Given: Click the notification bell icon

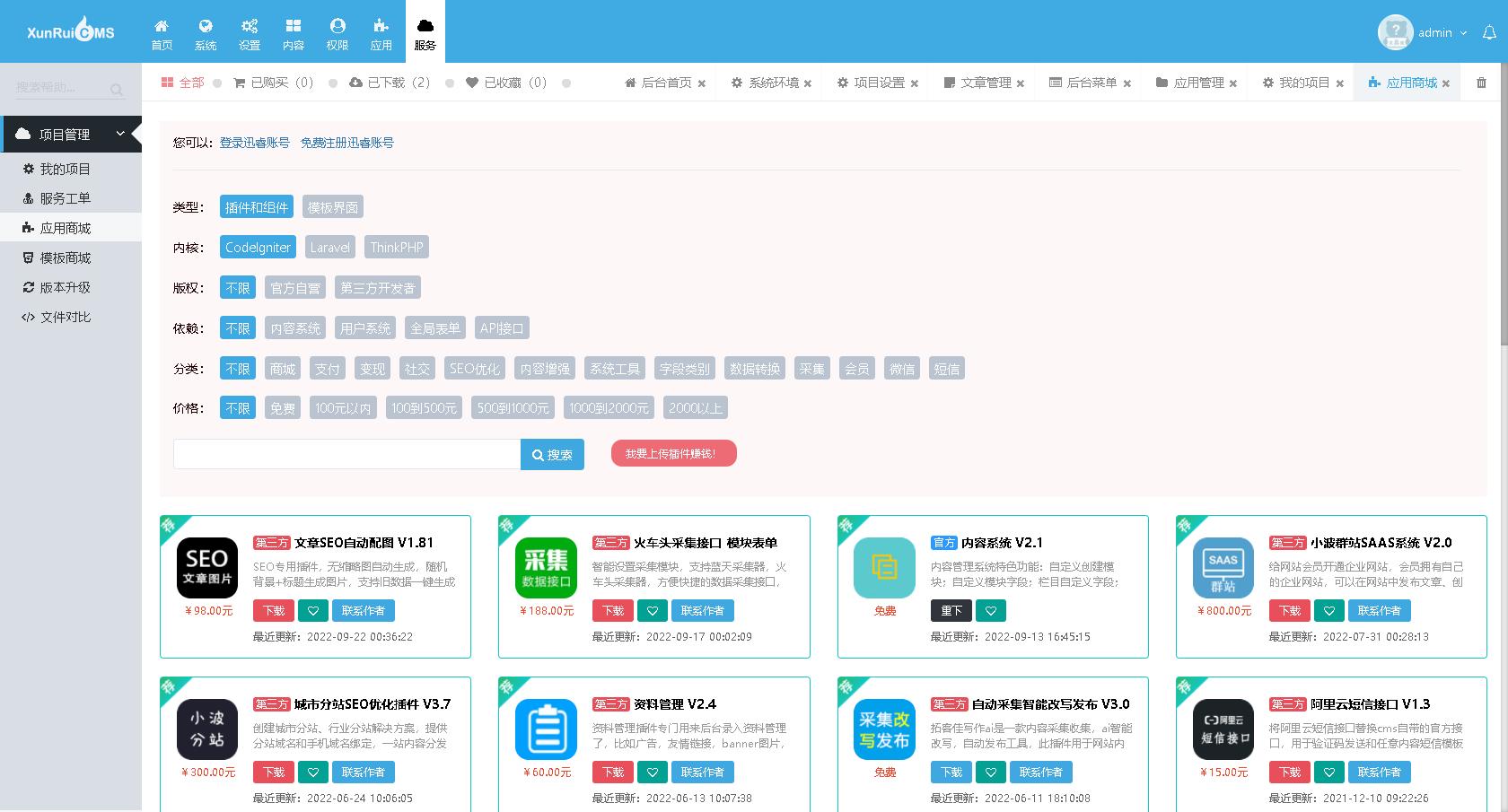Looking at the screenshot, I should 1487,32.
